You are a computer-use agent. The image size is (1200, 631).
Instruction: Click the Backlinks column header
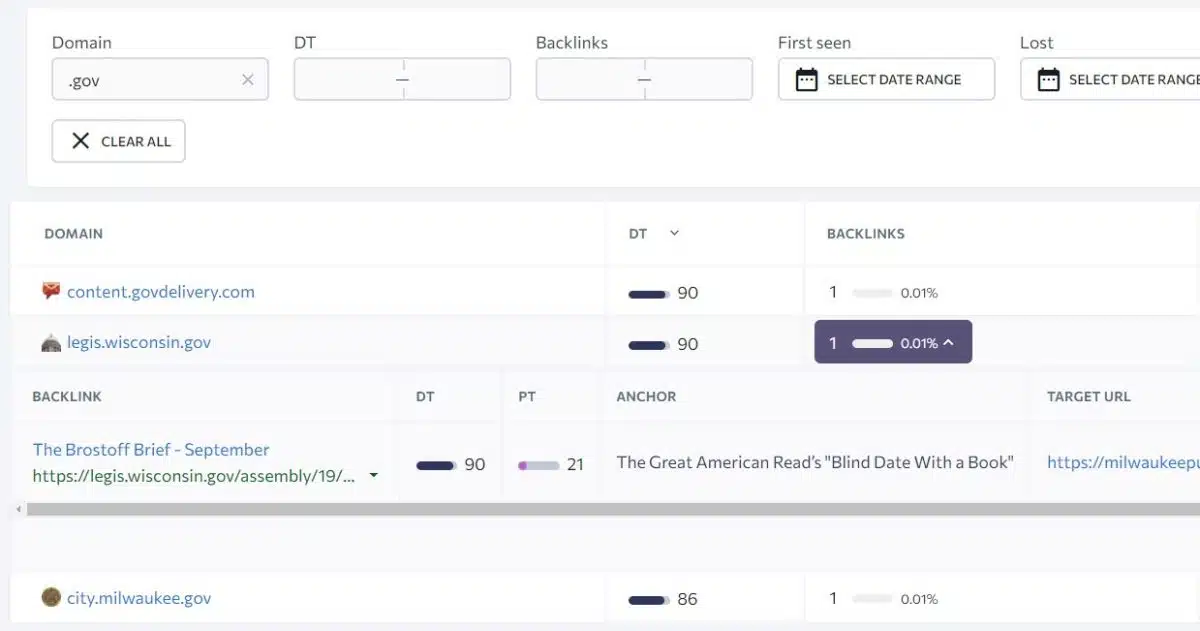(x=865, y=233)
